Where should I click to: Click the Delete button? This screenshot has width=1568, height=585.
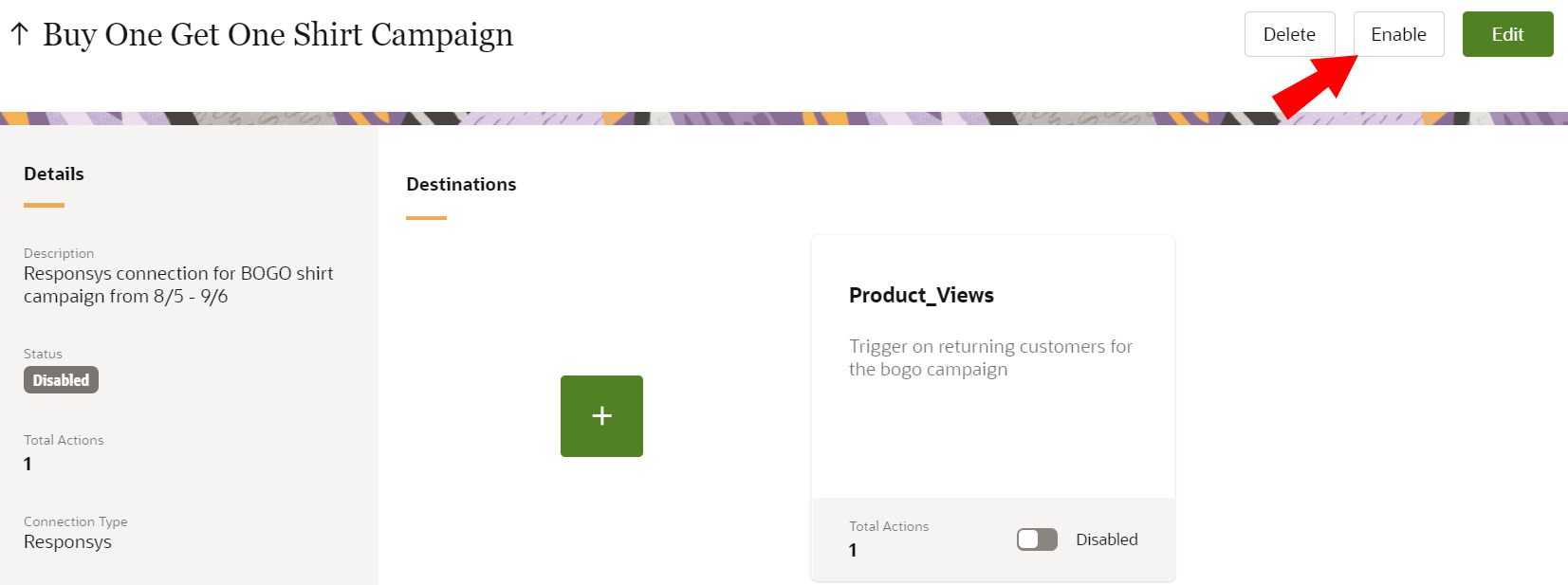pyautogui.click(x=1289, y=34)
